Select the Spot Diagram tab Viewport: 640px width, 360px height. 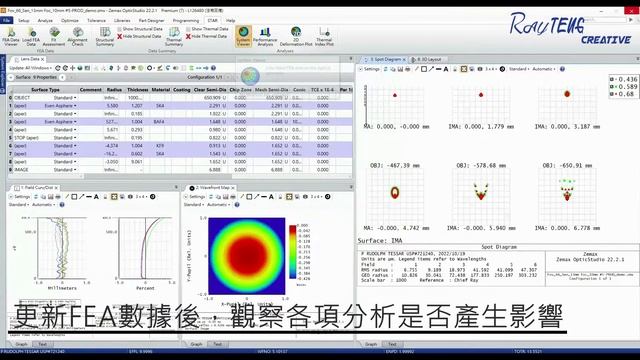point(386,60)
